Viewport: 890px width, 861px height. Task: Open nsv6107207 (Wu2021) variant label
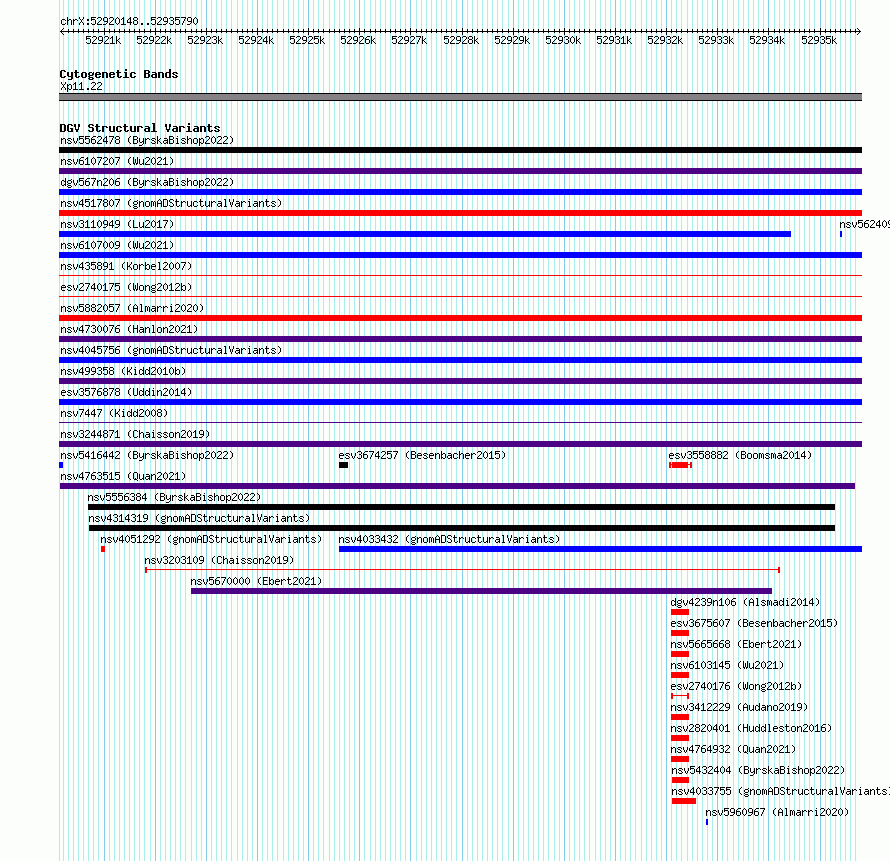tap(117, 161)
